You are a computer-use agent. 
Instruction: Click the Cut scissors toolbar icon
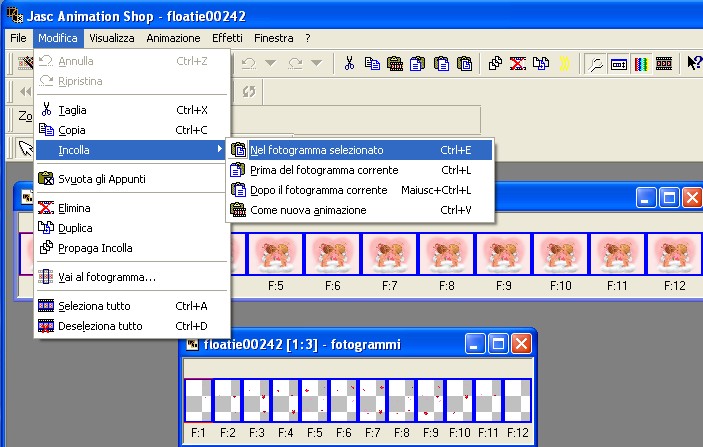(x=349, y=63)
